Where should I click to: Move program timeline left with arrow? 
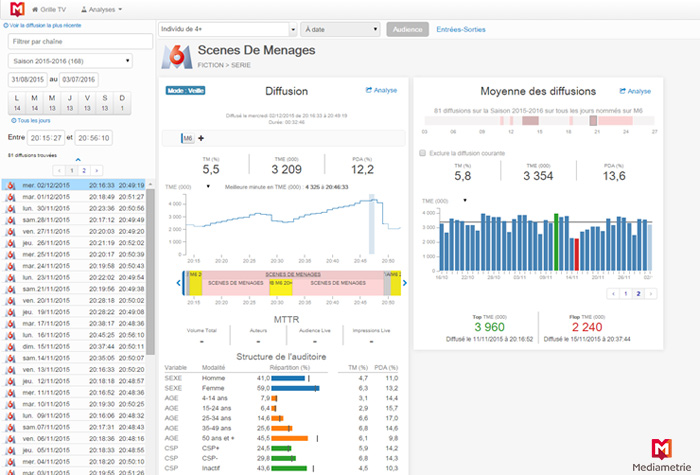179,283
